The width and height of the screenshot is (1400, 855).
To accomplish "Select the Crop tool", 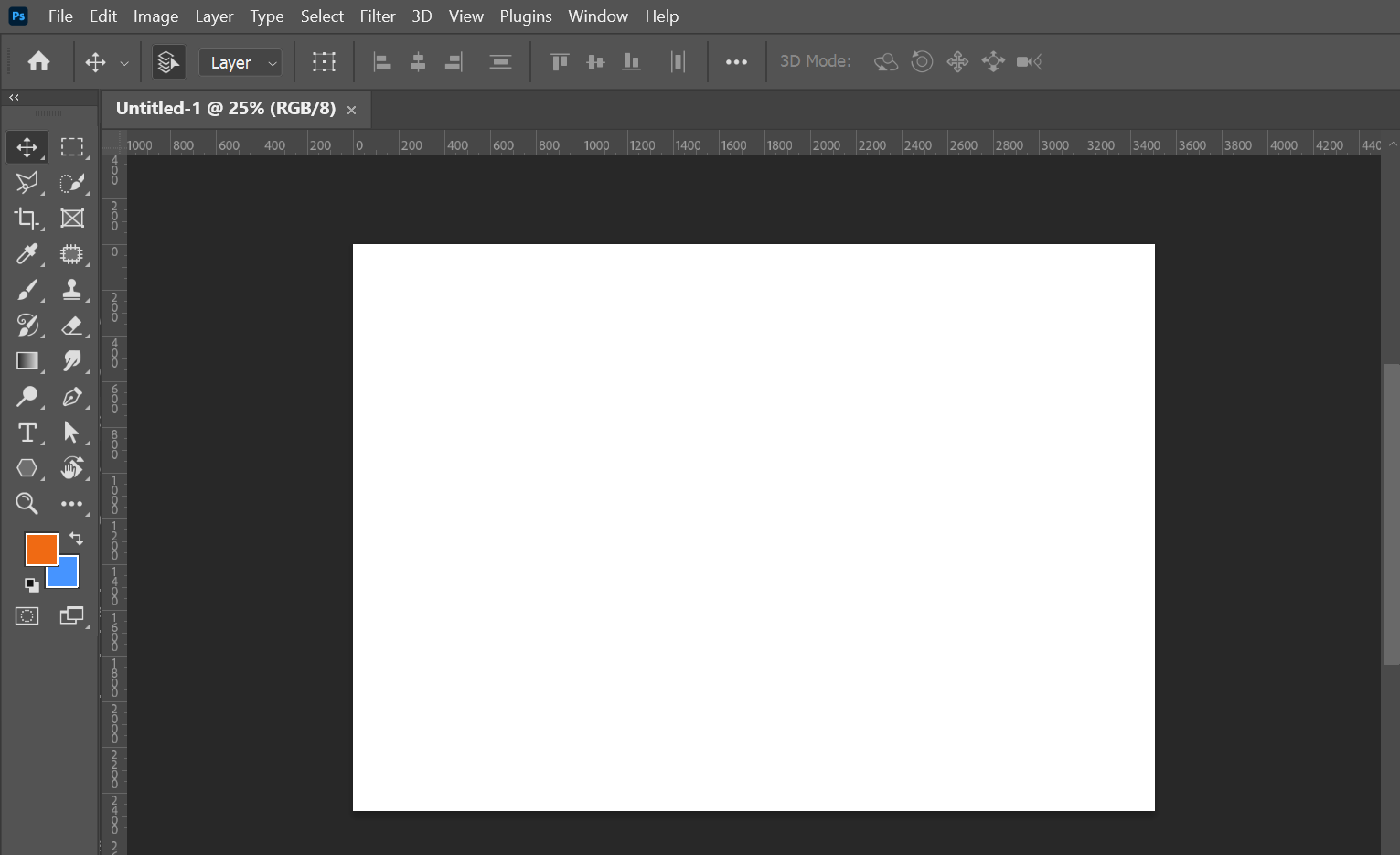I will [x=27, y=219].
